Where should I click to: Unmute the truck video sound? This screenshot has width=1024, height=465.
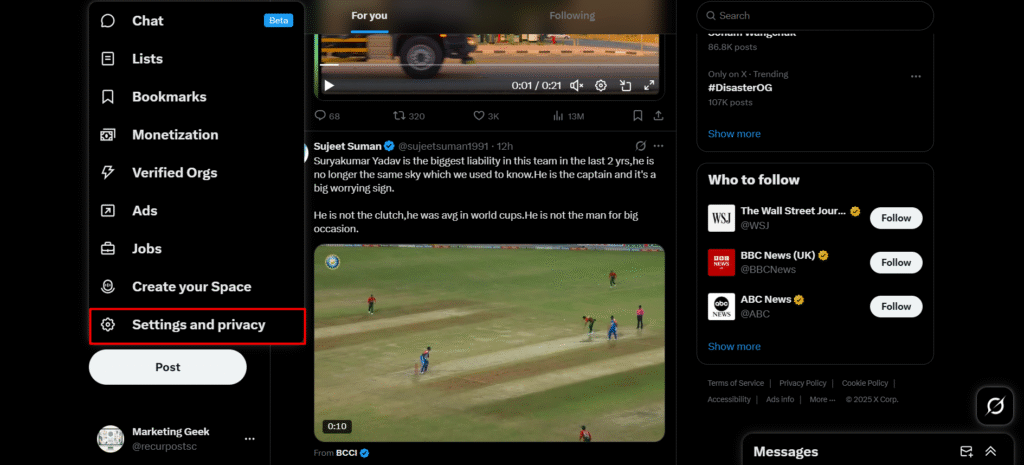click(576, 86)
